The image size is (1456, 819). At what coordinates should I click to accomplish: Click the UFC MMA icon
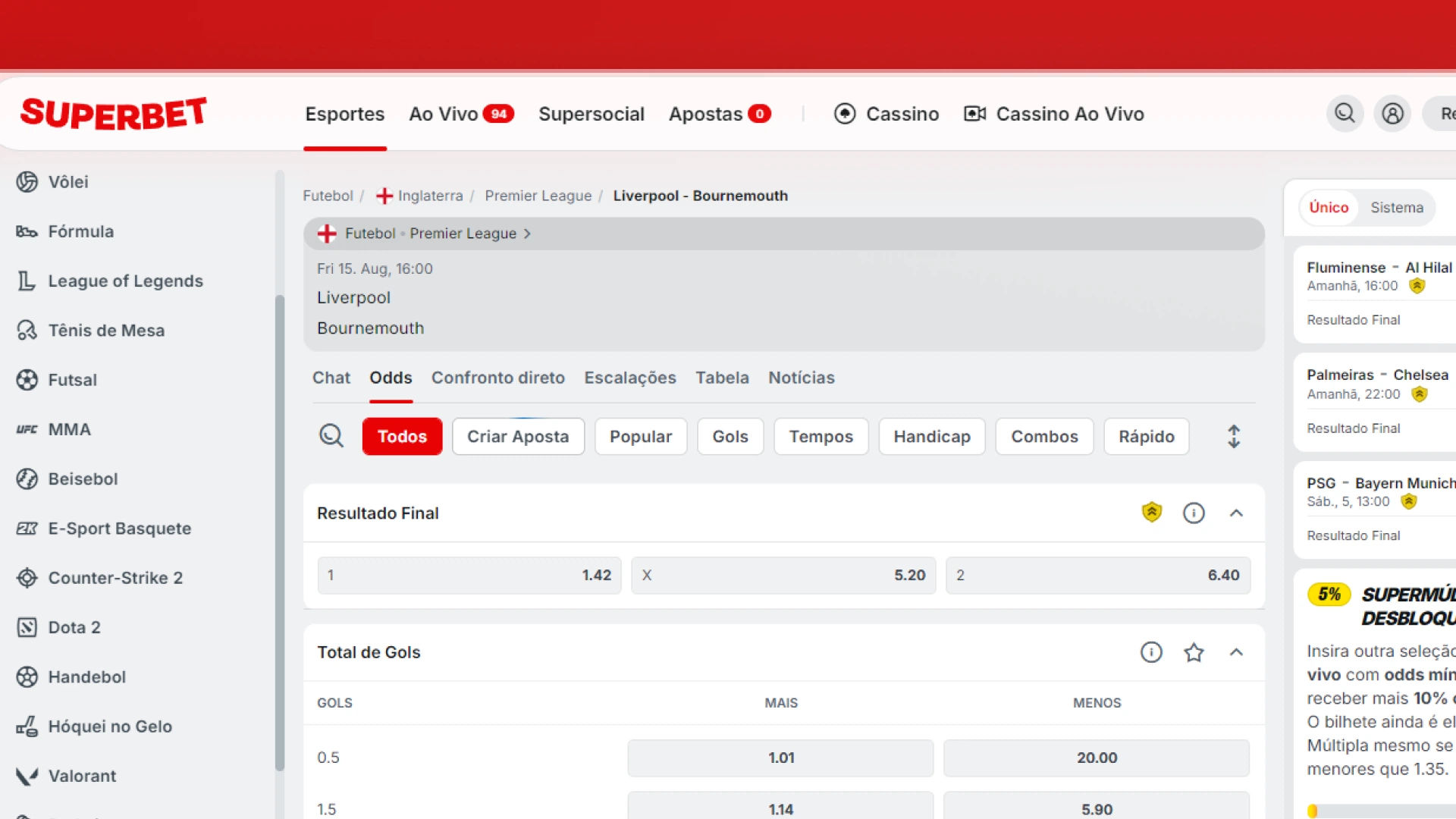coord(27,429)
